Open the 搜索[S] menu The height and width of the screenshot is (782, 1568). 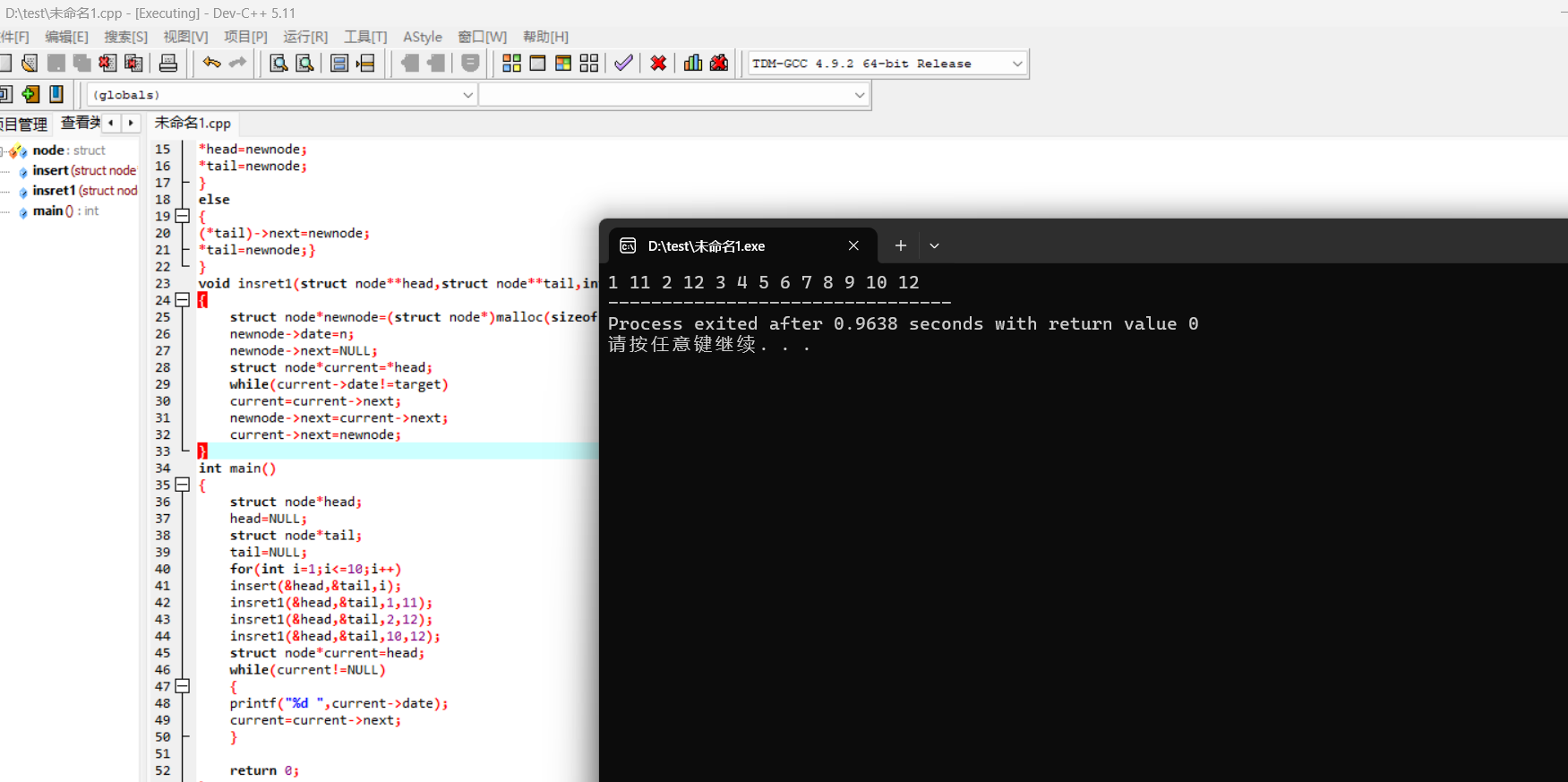[125, 37]
